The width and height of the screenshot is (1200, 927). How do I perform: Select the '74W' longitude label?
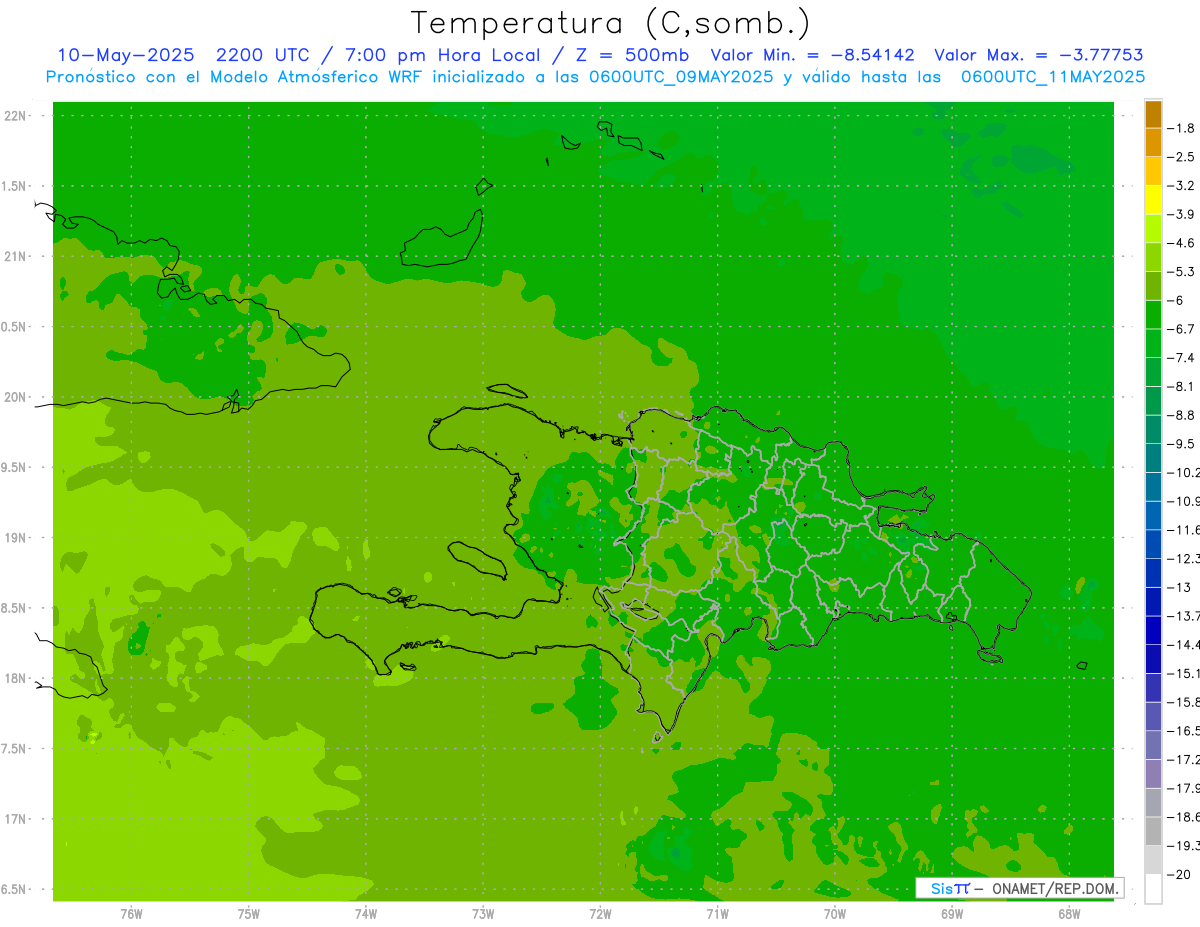[x=366, y=914]
